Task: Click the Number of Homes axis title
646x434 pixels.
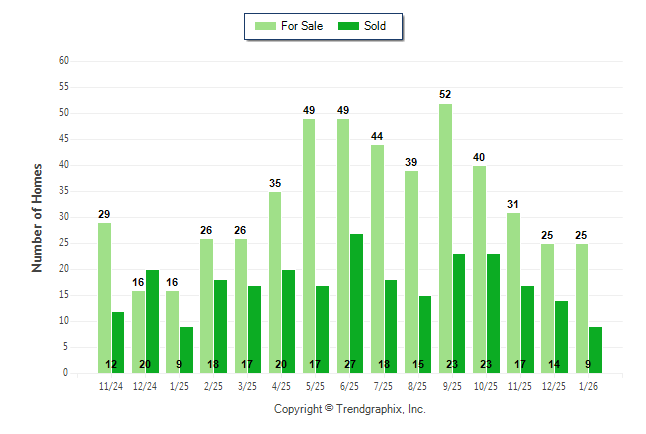Action: pos(37,217)
